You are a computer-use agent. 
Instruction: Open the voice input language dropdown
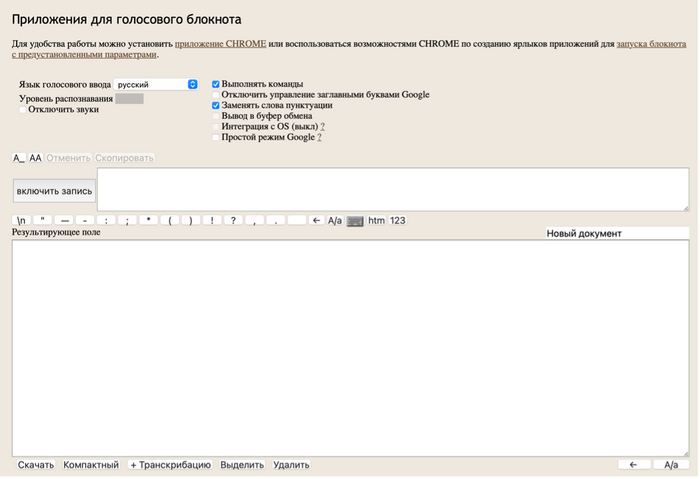pyautogui.click(x=156, y=84)
